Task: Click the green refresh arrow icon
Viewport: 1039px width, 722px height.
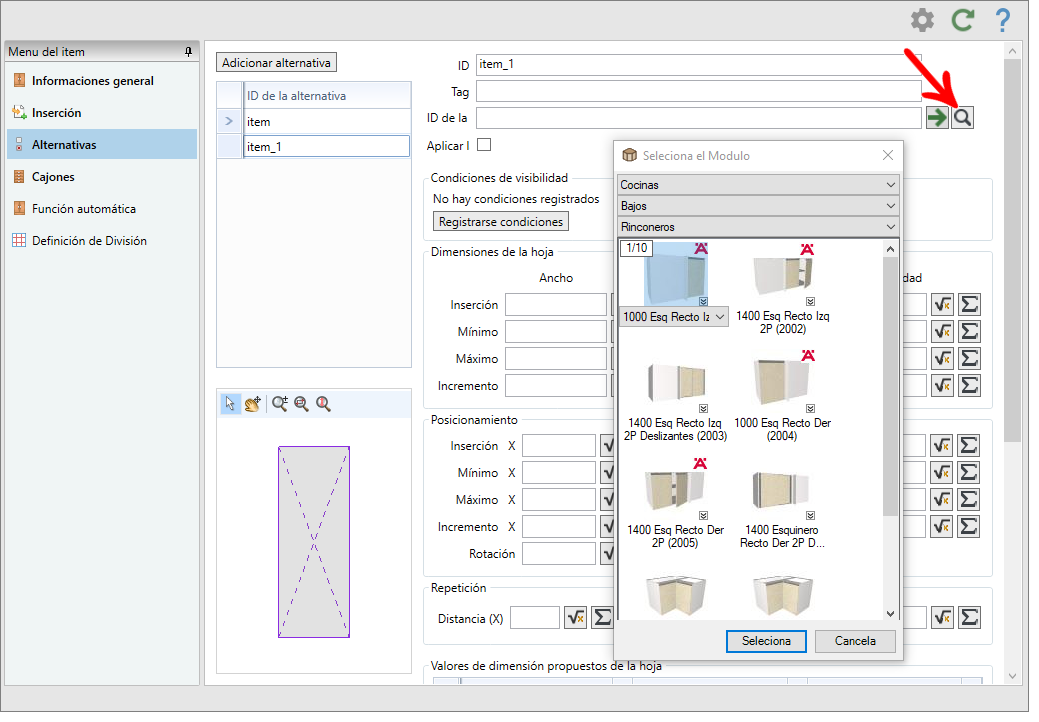Action: click(x=962, y=20)
